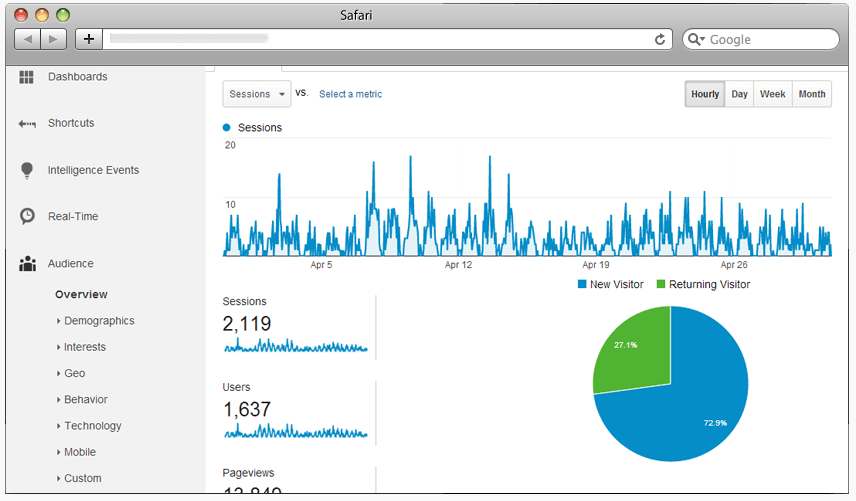The width and height of the screenshot is (856, 501).
Task: Select the Month view button
Action: 812,94
